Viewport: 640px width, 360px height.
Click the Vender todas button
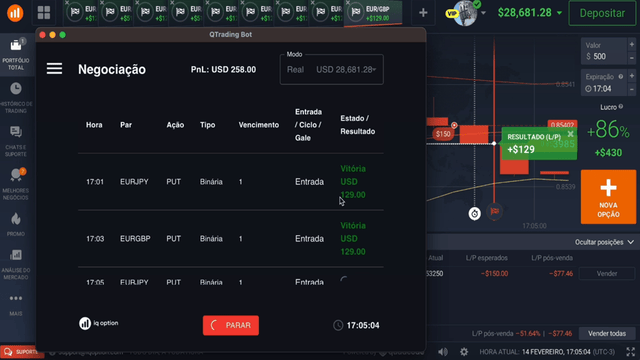pyautogui.click(x=607, y=333)
